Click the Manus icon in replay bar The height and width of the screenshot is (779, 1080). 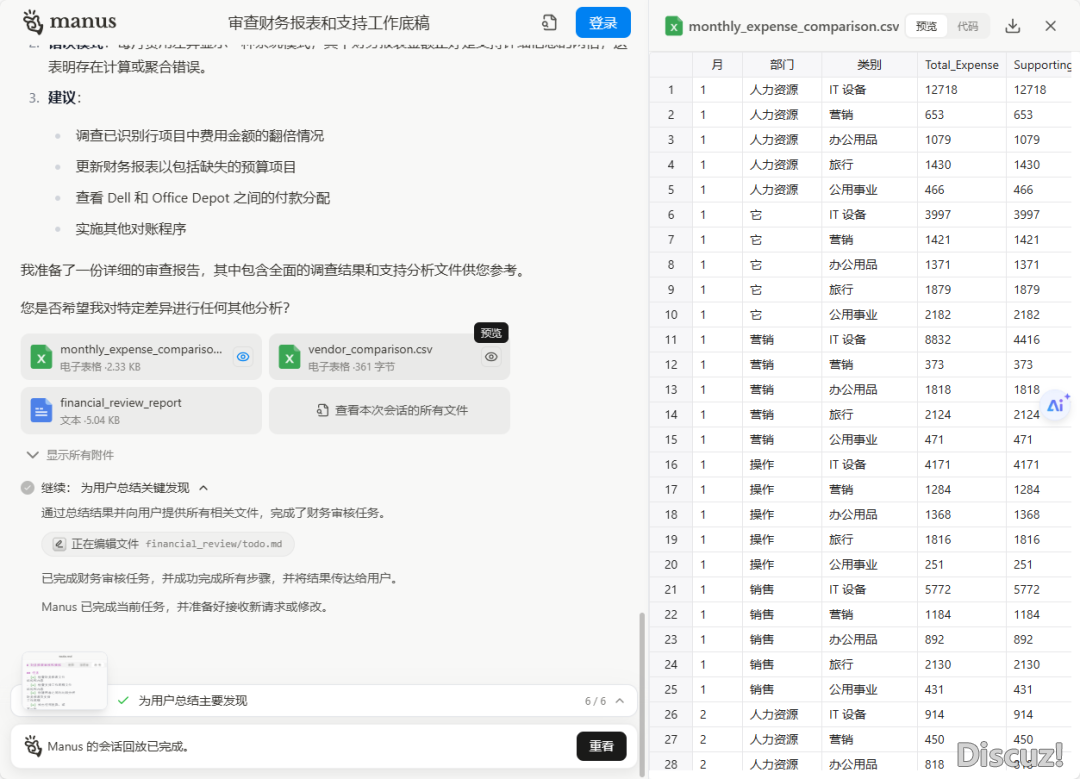click(x=32, y=746)
